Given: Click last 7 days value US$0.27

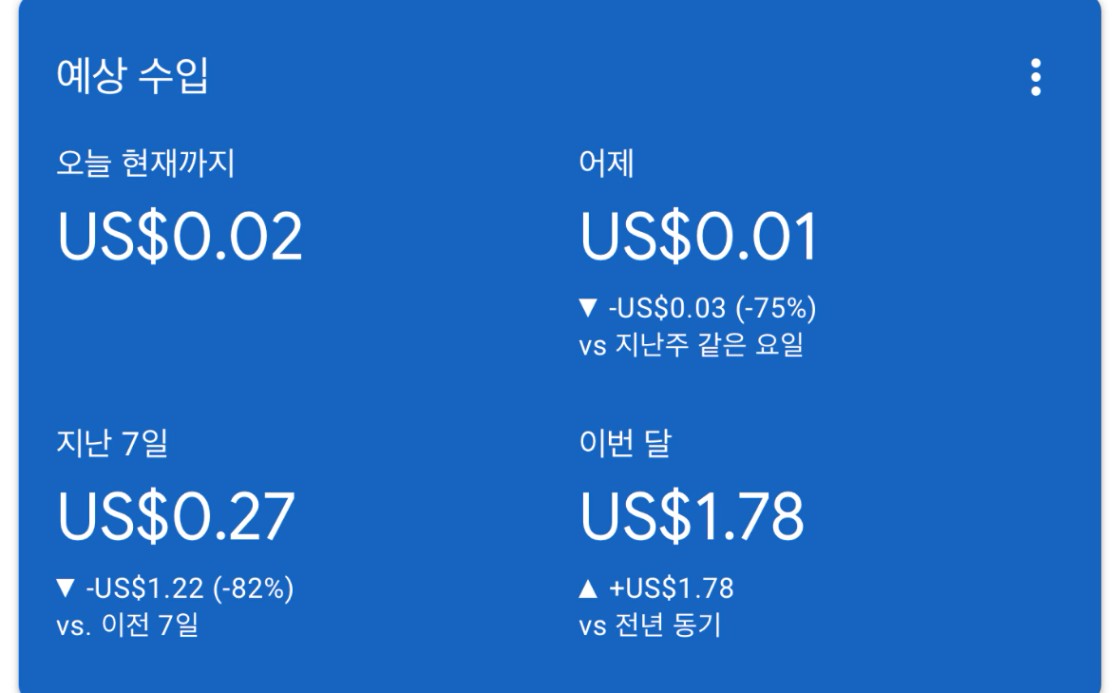Looking at the screenshot, I should pos(176,517).
